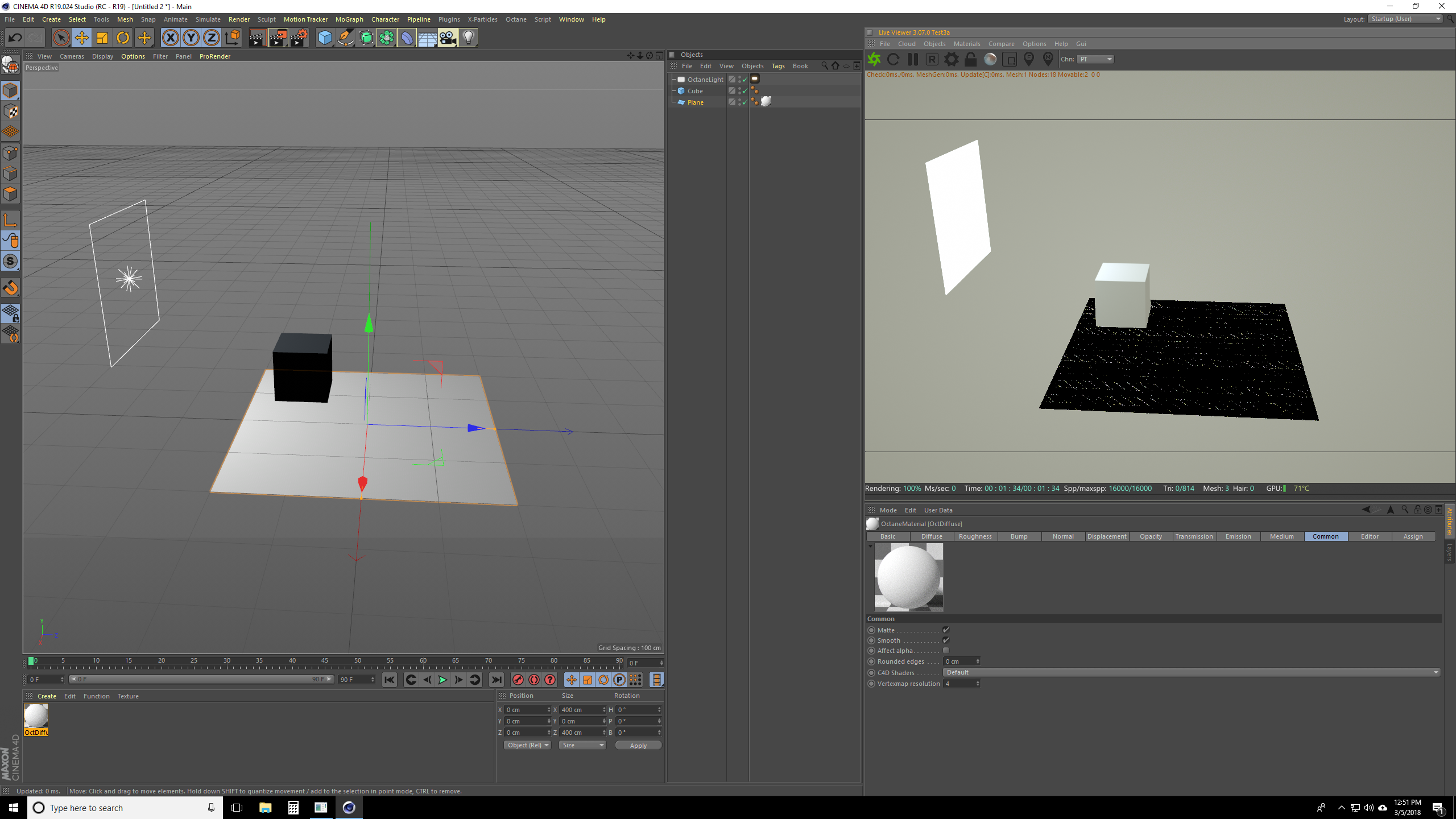
Task: Click the Undo arrow icon
Action: [x=15, y=38]
